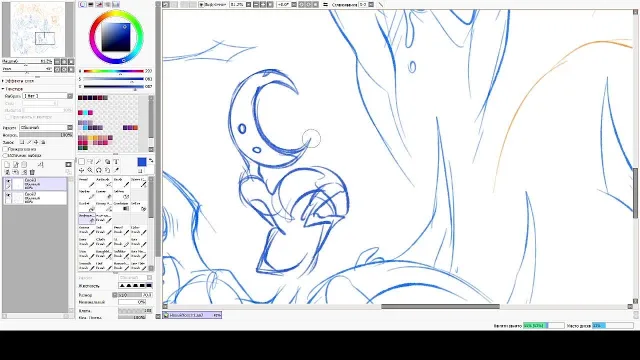This screenshot has width=640, height=360.
Task: Select the eyedropper color picker tool
Action: (116, 170)
